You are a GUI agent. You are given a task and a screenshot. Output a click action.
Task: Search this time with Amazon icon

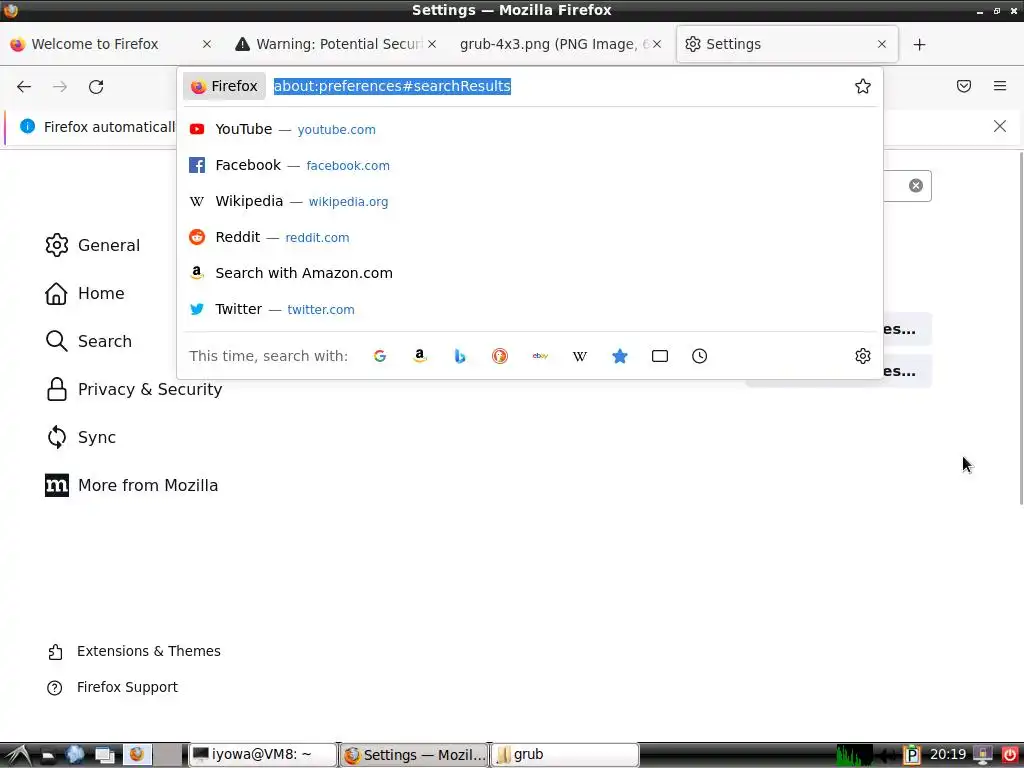click(x=420, y=356)
